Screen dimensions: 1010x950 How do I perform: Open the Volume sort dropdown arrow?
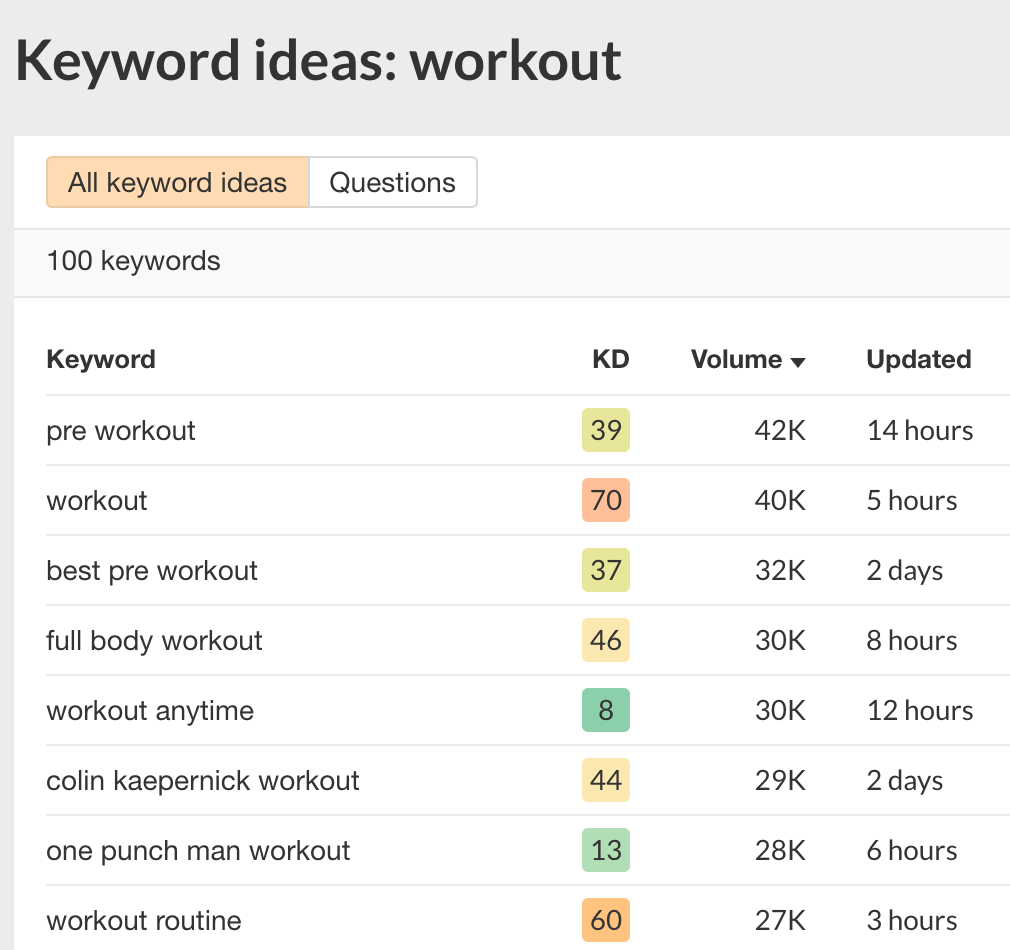pyautogui.click(x=799, y=362)
